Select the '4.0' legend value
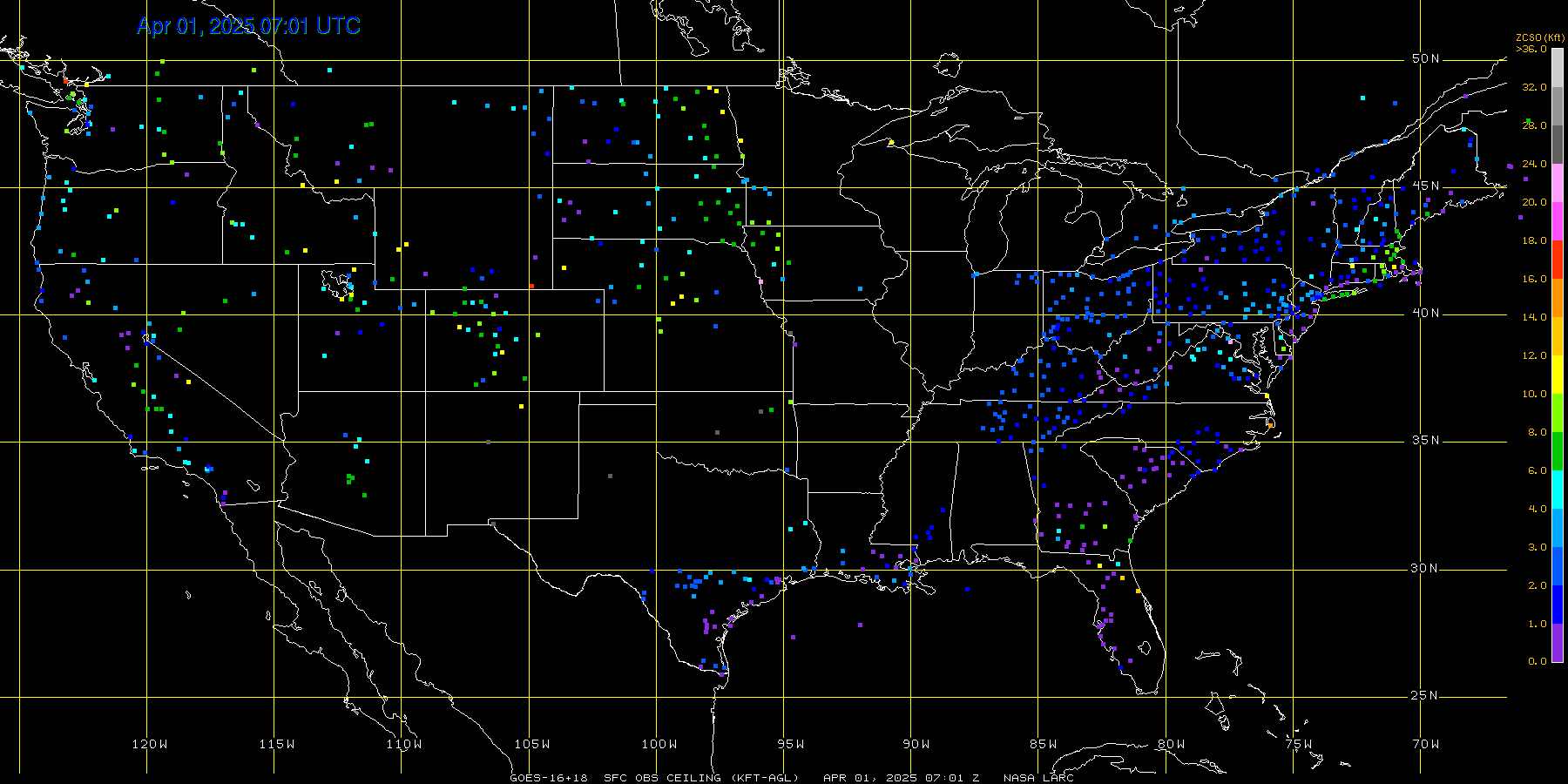The height and width of the screenshot is (784, 1568). click(x=1538, y=509)
